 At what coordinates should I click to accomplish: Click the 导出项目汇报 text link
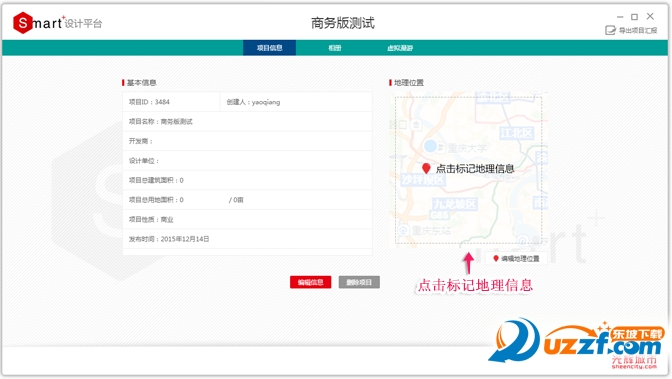(x=638, y=30)
